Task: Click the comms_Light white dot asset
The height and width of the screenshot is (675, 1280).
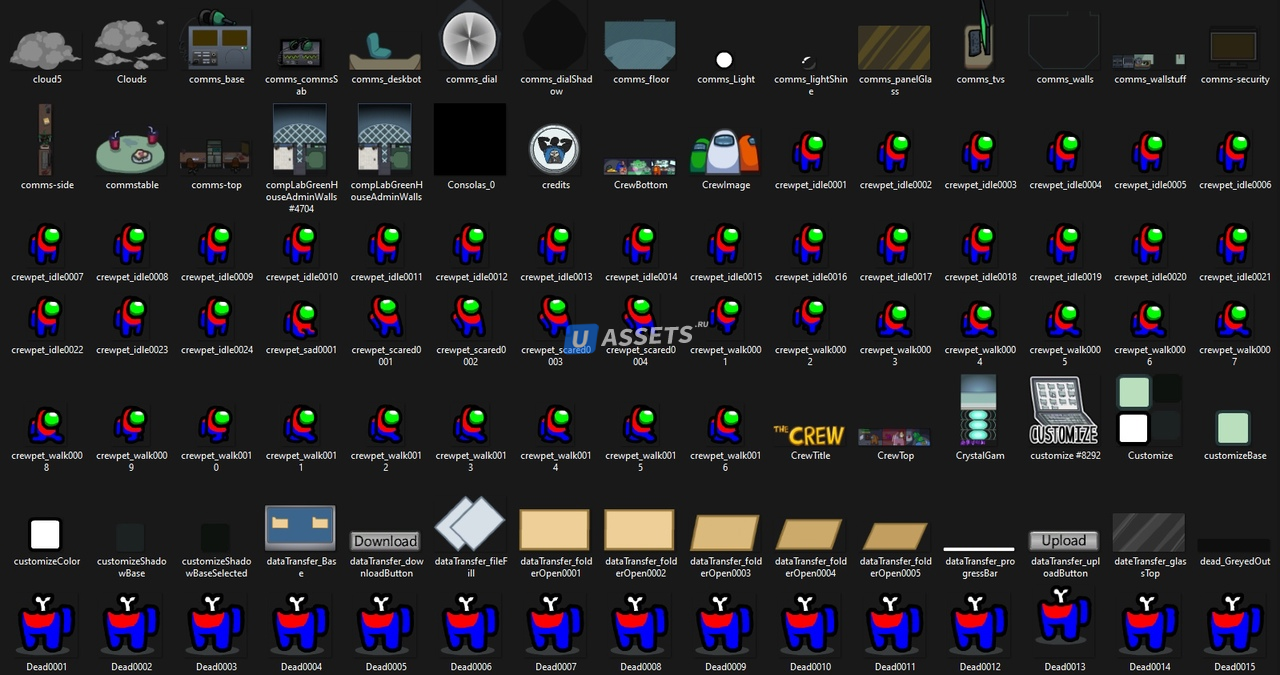Action: coord(725,60)
